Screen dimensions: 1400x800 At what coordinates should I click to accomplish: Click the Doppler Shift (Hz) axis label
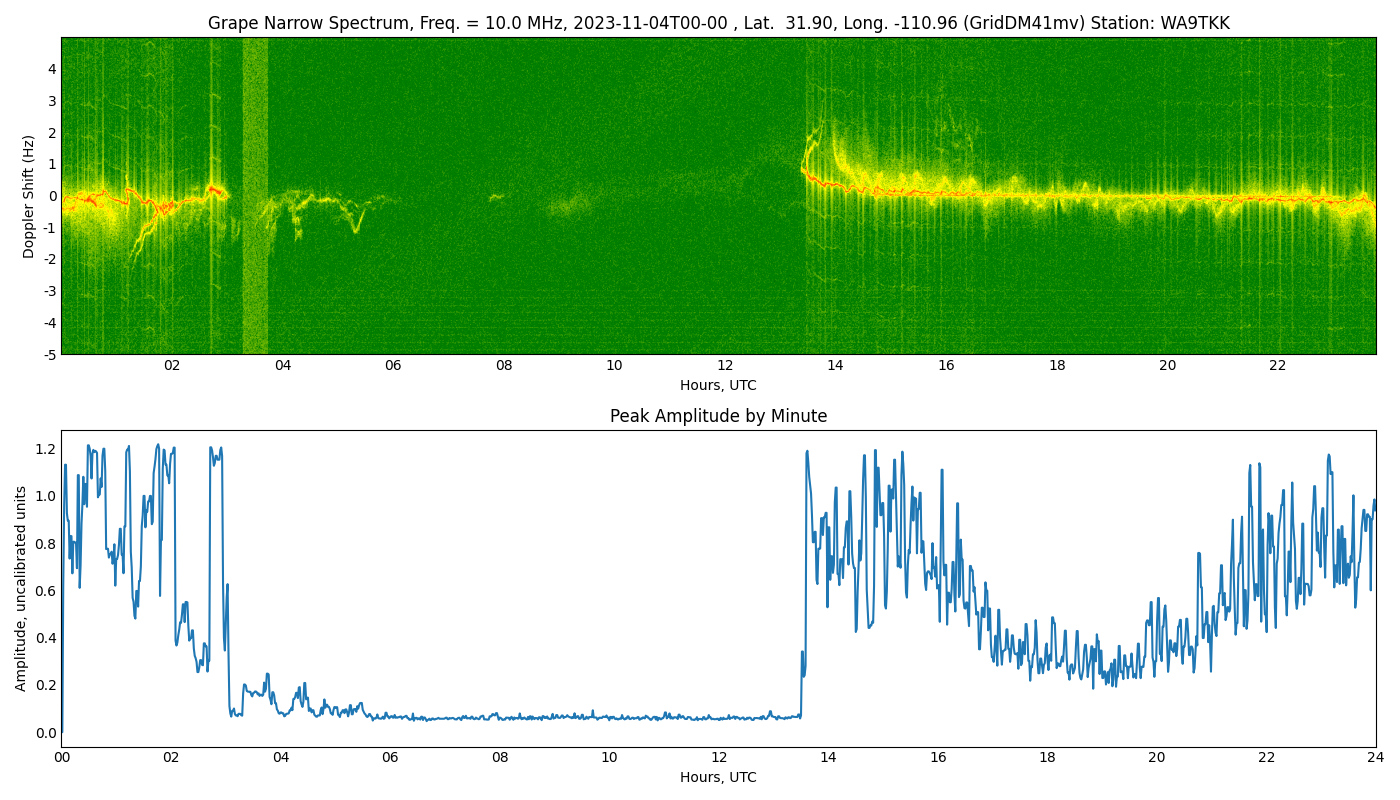tap(29, 196)
